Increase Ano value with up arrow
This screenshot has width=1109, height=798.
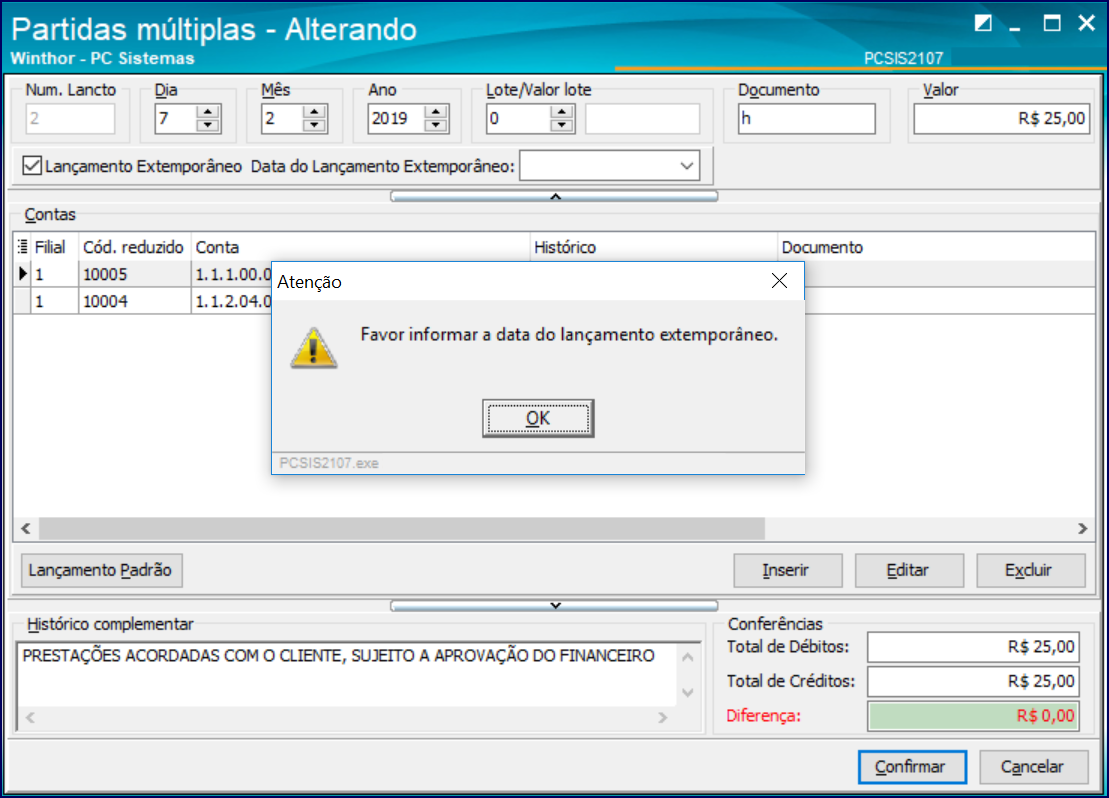tap(436, 112)
